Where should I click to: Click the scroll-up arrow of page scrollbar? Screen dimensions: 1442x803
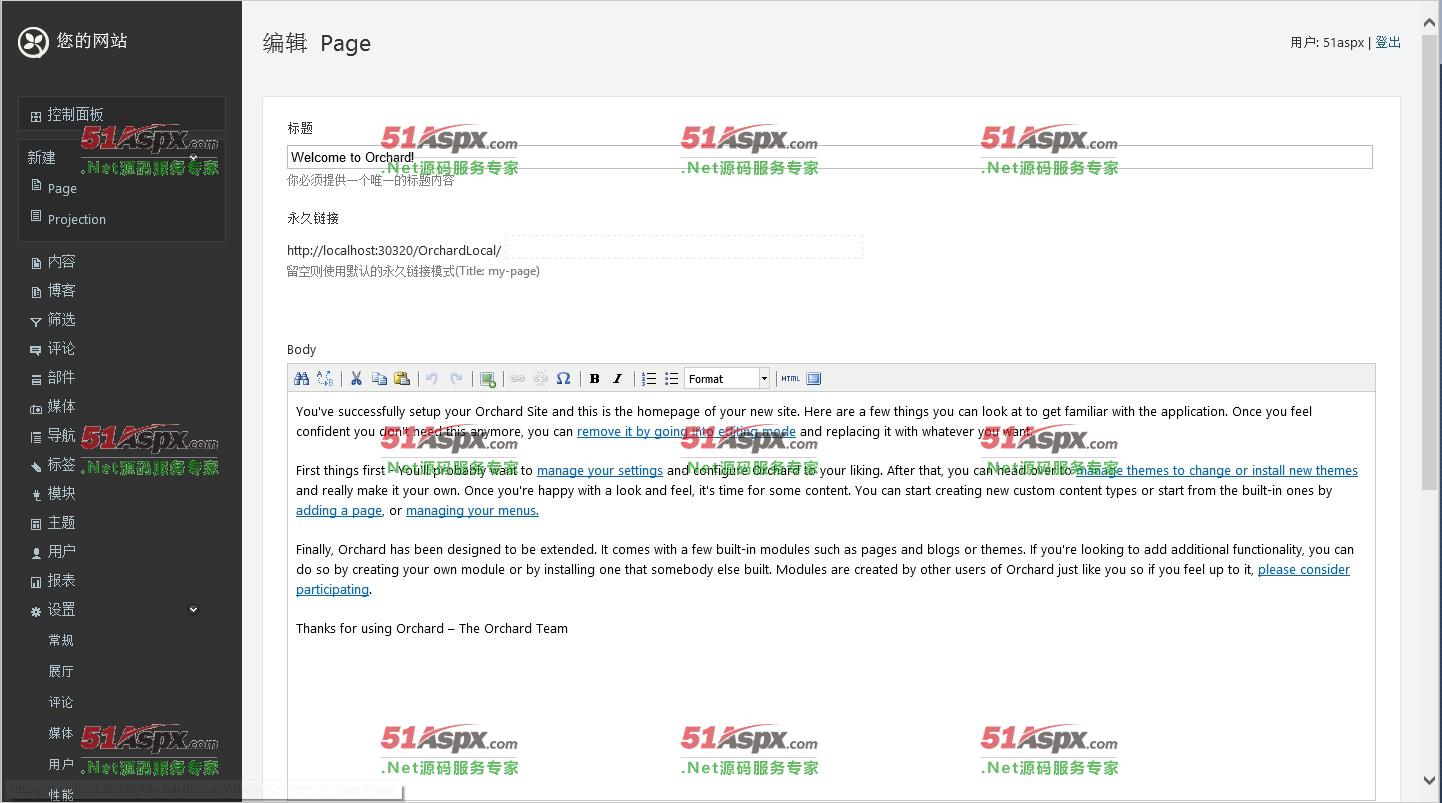1430,22
